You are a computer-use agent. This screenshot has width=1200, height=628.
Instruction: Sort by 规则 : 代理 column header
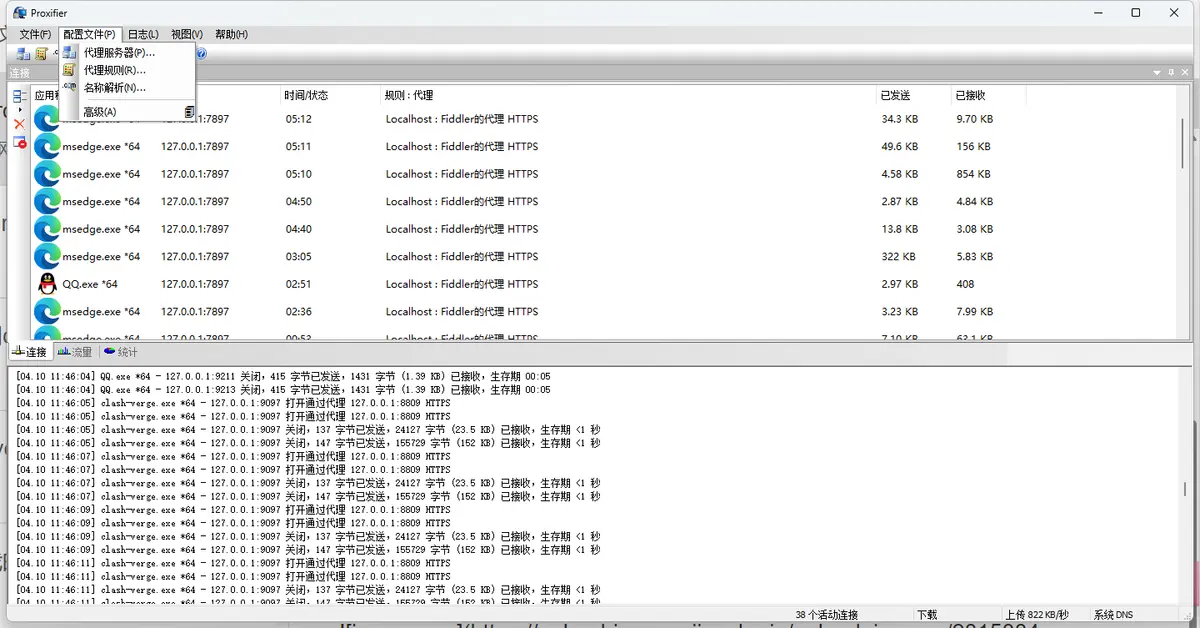(628, 95)
